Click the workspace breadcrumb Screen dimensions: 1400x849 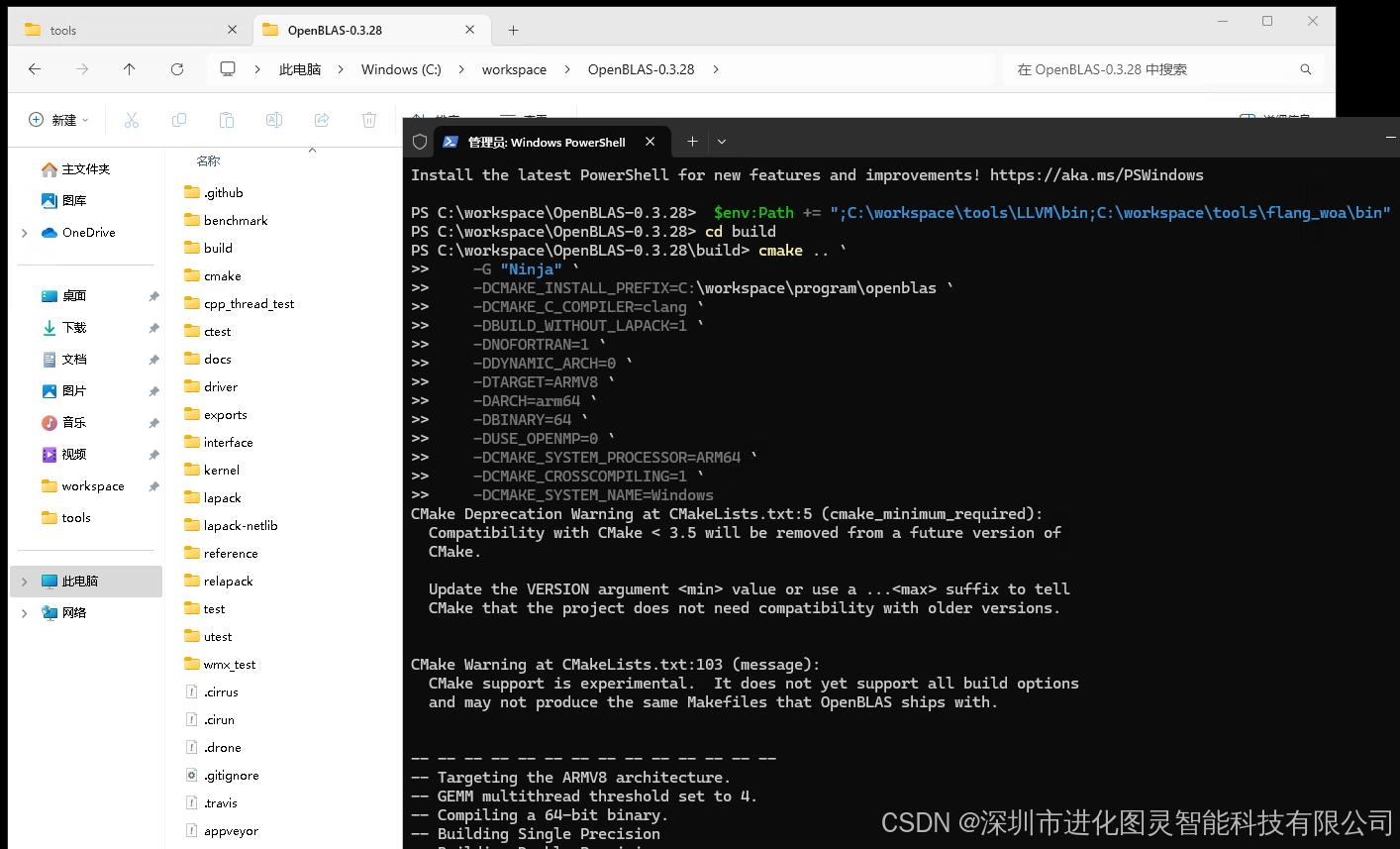coord(514,69)
